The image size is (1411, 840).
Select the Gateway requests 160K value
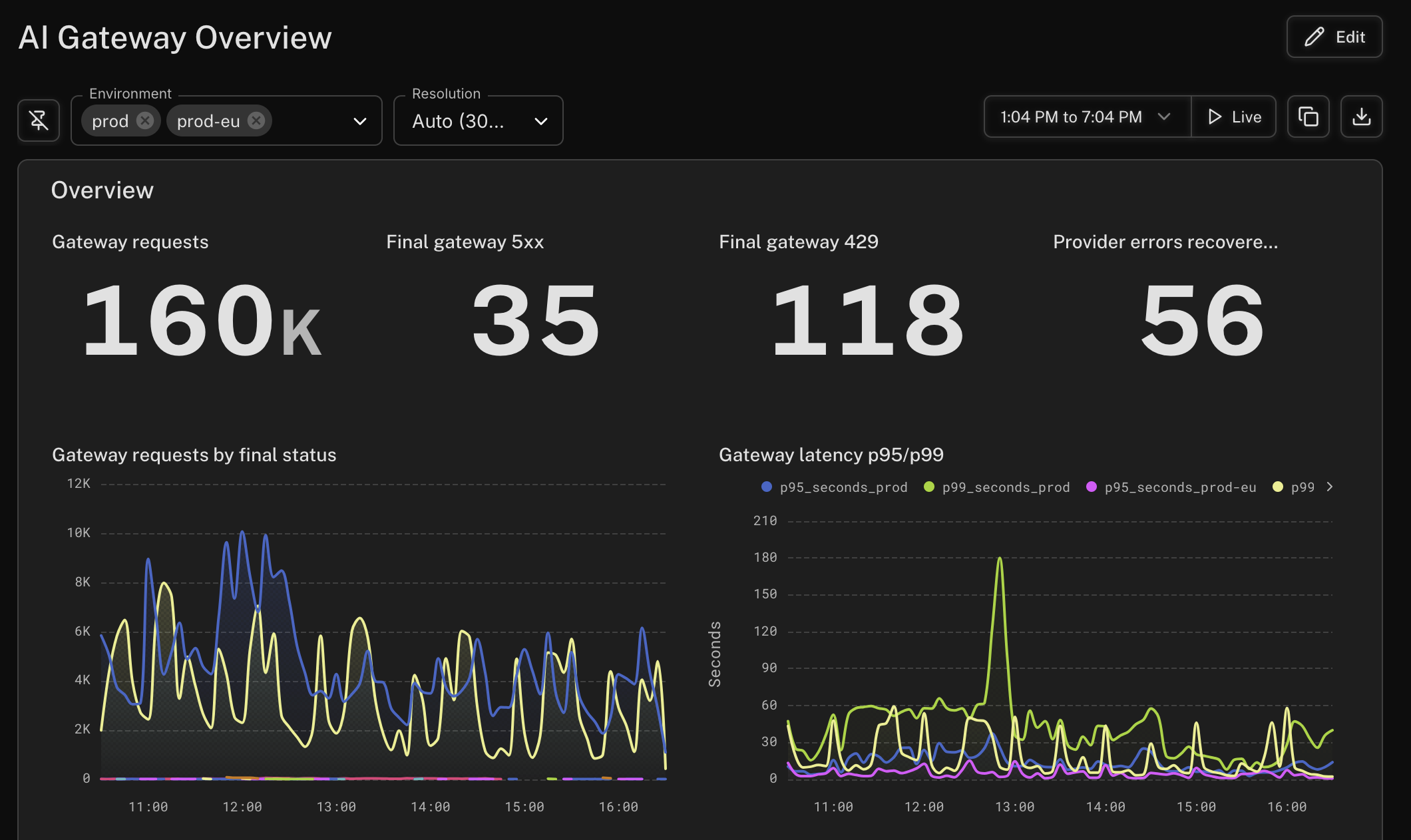[202, 320]
